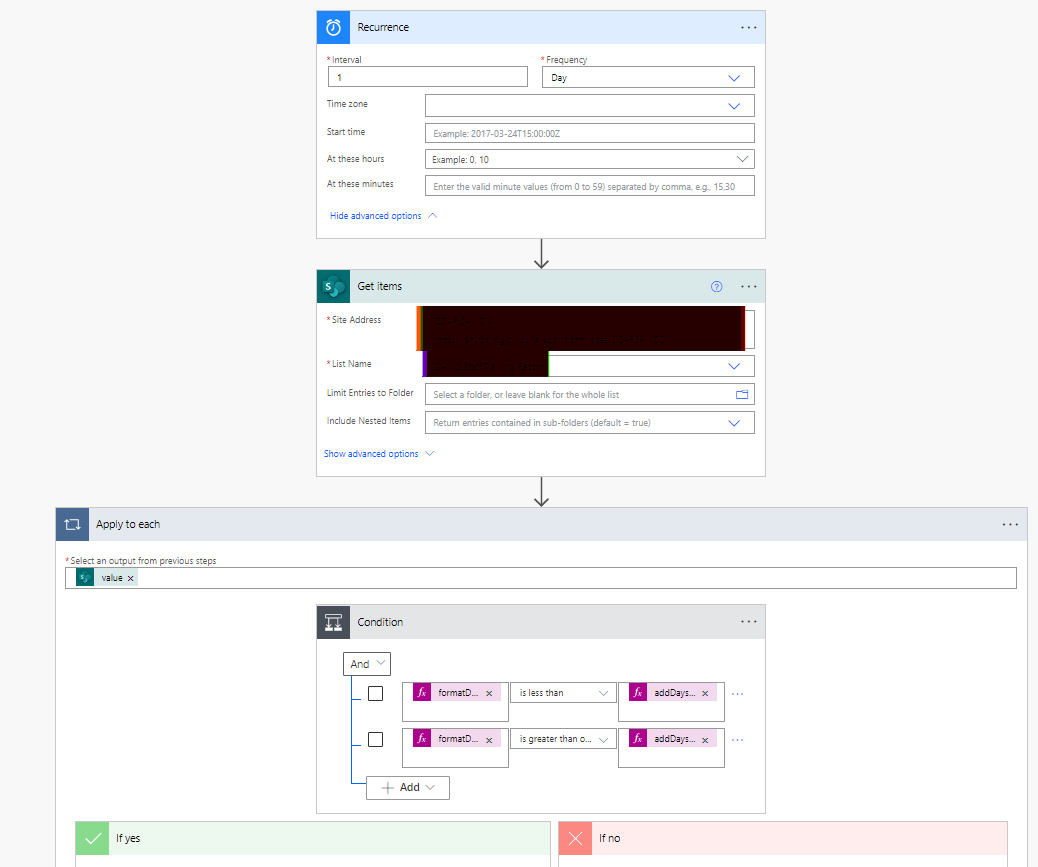Image resolution: width=1038 pixels, height=867 pixels.
Task: Open folder picker for Limit Entries to Folder
Action: 742,394
